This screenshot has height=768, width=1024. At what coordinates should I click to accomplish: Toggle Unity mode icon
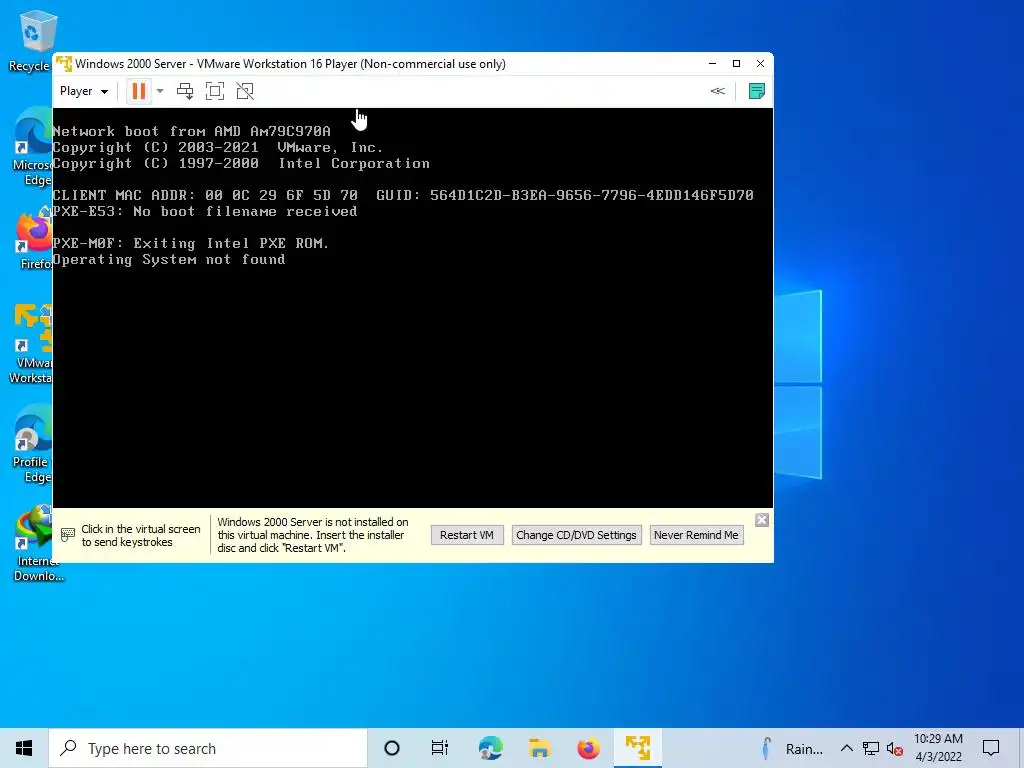(245, 91)
